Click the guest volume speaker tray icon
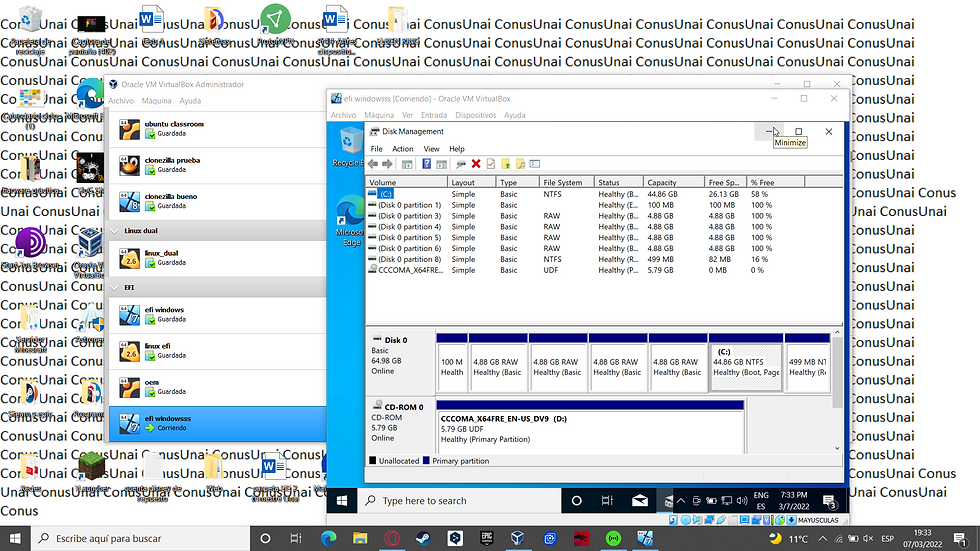Viewport: 980px width, 551px height. tap(740, 500)
